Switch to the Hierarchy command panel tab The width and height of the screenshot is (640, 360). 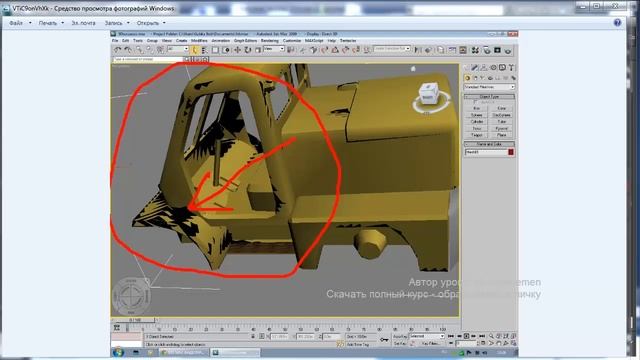coord(484,67)
